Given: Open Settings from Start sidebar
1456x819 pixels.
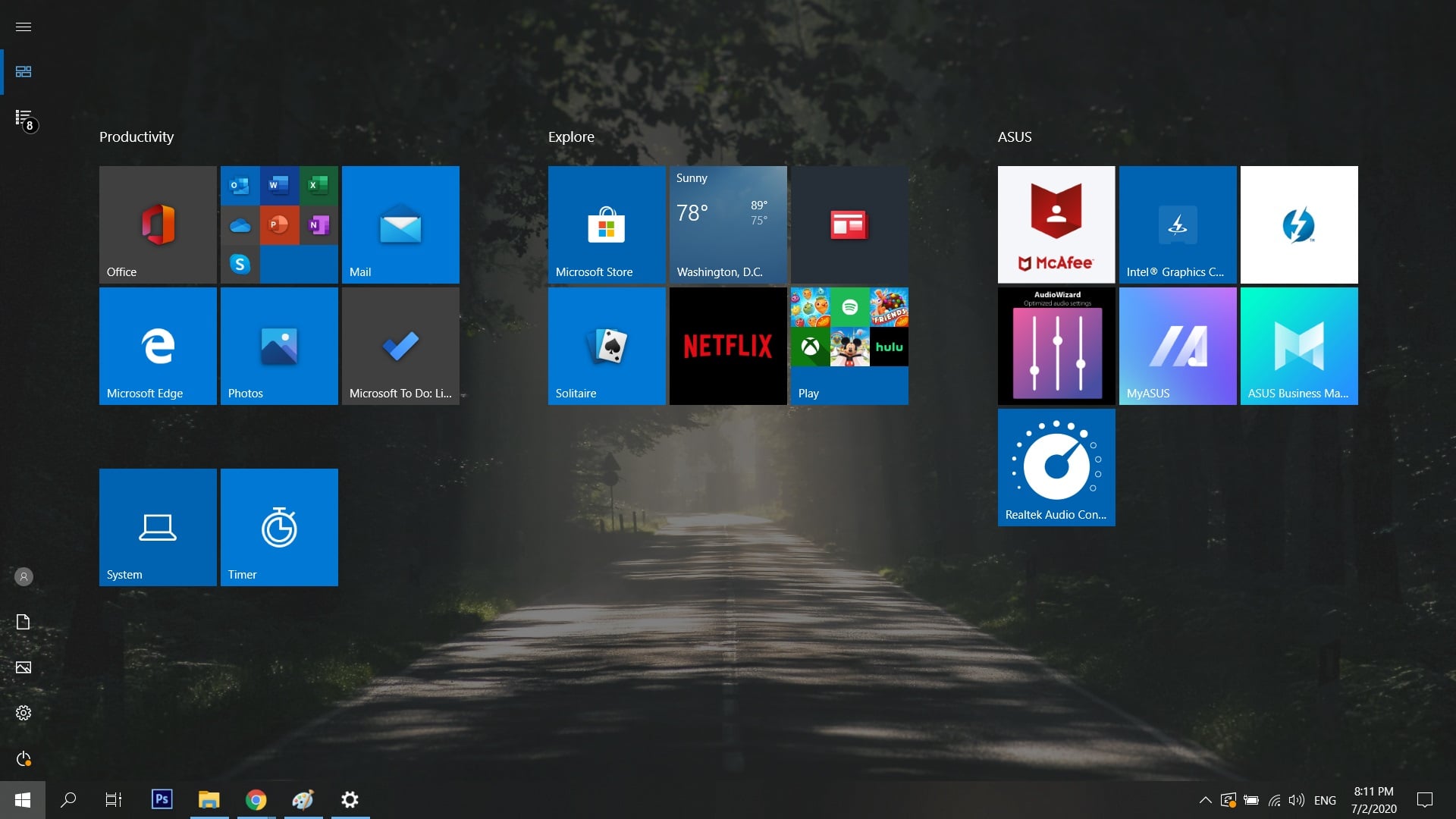Looking at the screenshot, I should [x=24, y=713].
